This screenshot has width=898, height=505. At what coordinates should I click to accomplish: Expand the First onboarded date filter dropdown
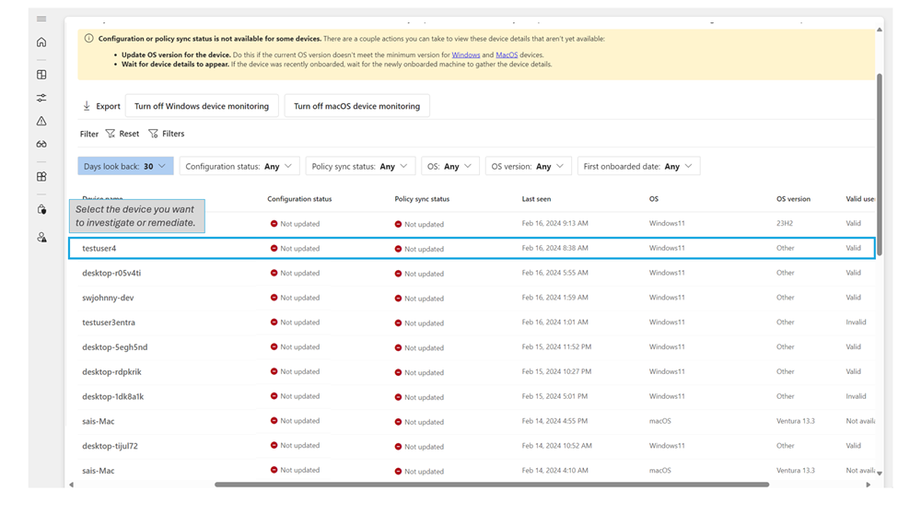[x=639, y=166]
